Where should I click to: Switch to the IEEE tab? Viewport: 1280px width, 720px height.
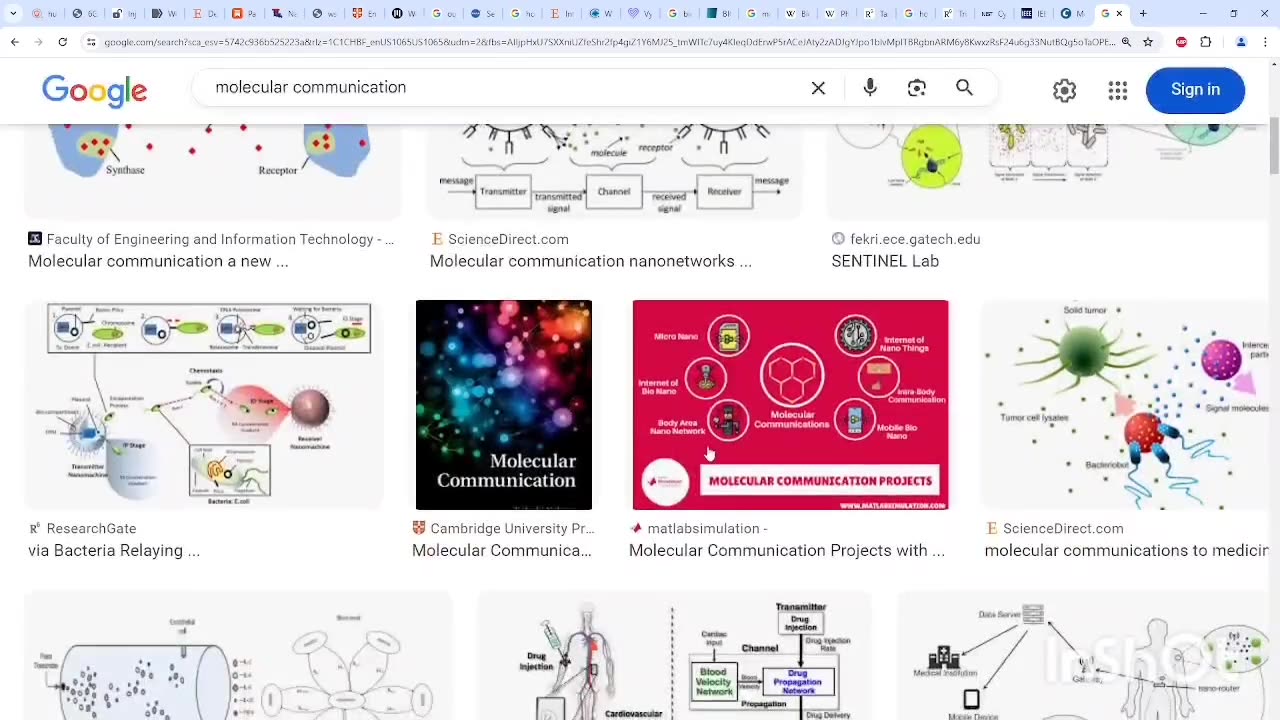pos(1034,13)
